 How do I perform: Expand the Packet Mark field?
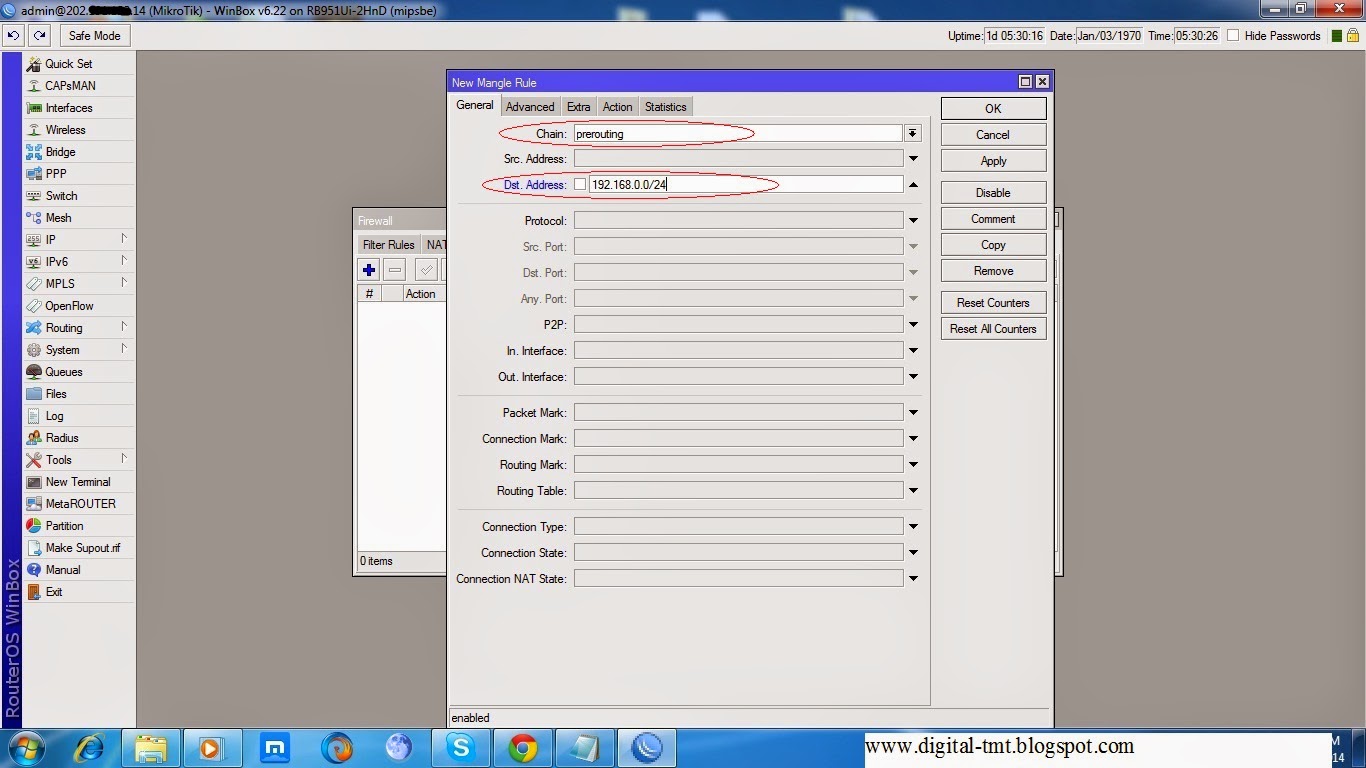[x=913, y=413]
